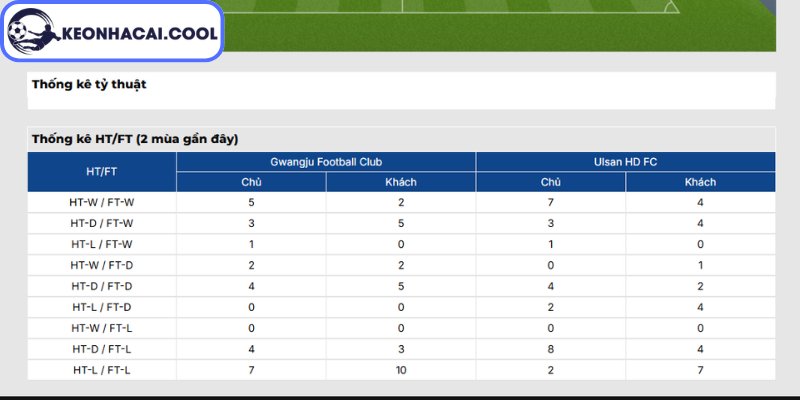
Task: Select the Gwangju Football Club header
Action: (326, 162)
